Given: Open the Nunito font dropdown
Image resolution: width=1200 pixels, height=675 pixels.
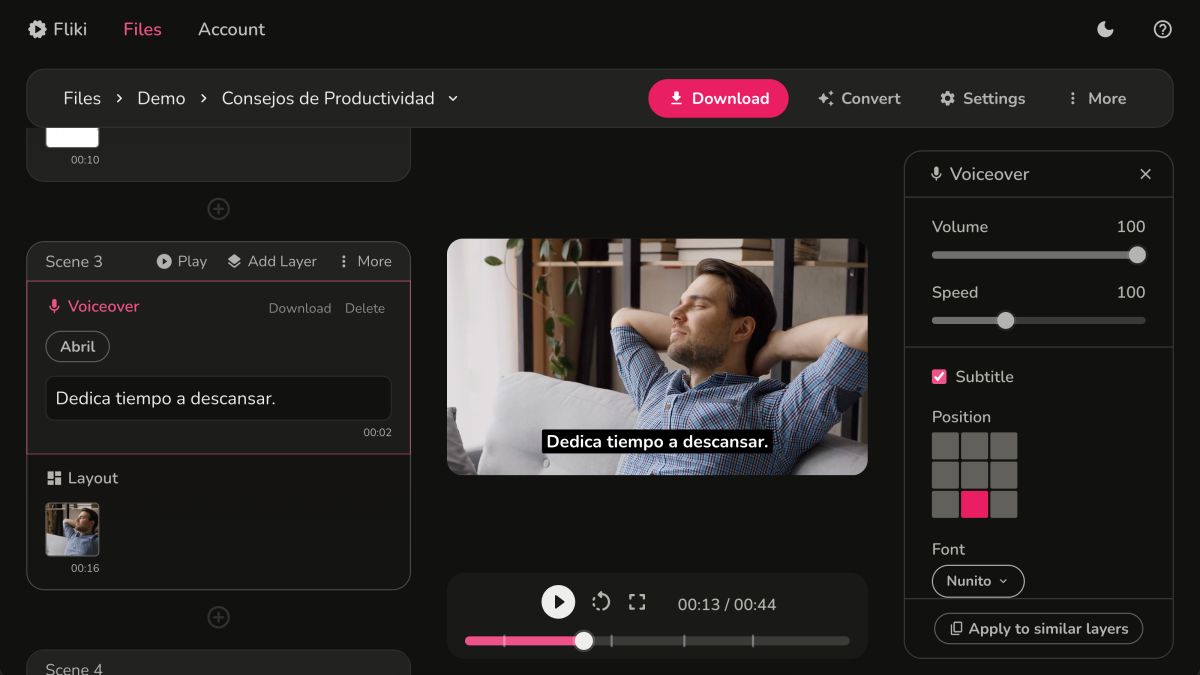Looking at the screenshot, I should (978, 581).
